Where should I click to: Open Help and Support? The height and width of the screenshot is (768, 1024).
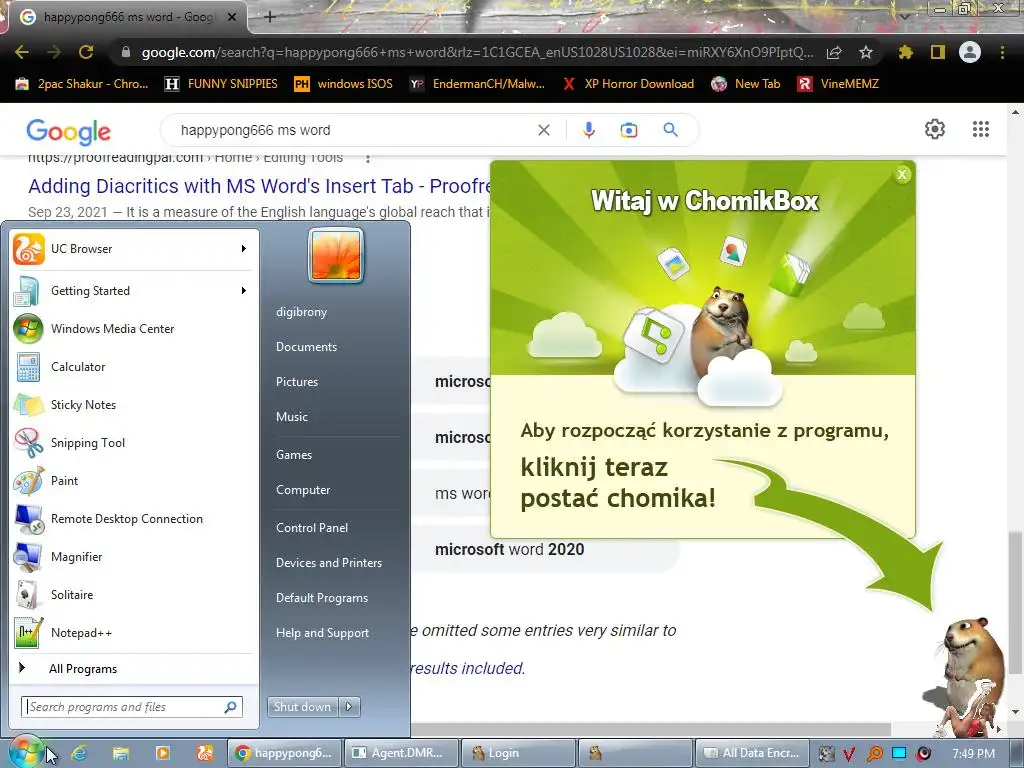(322, 633)
